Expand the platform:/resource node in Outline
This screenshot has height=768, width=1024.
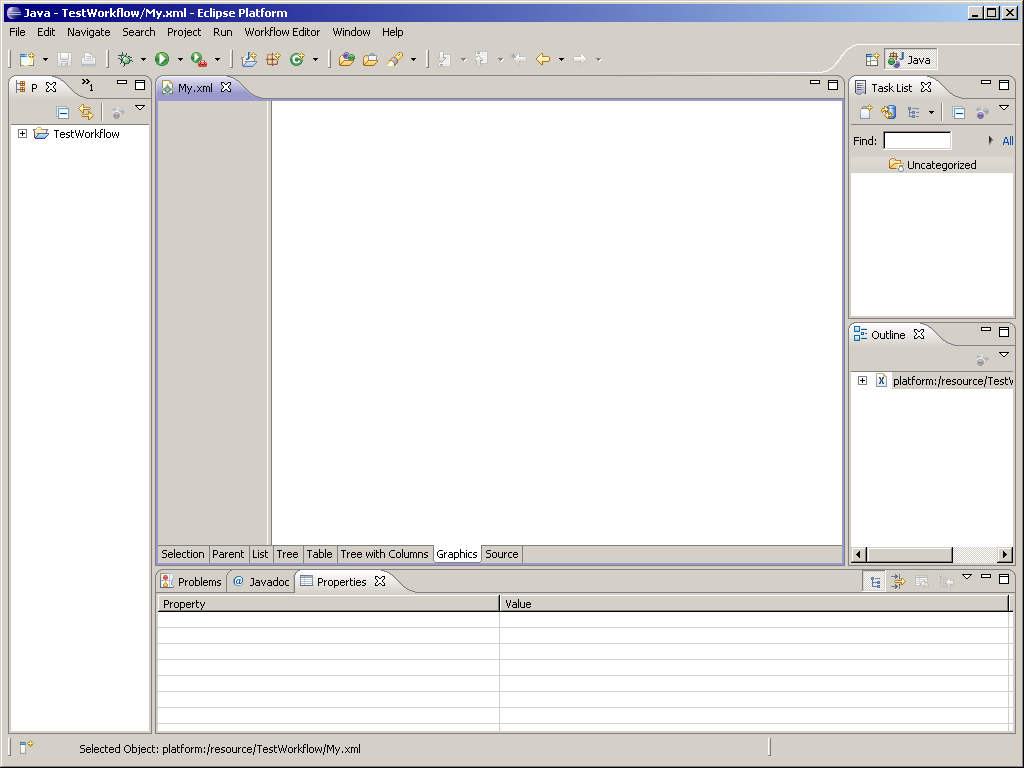click(x=862, y=381)
